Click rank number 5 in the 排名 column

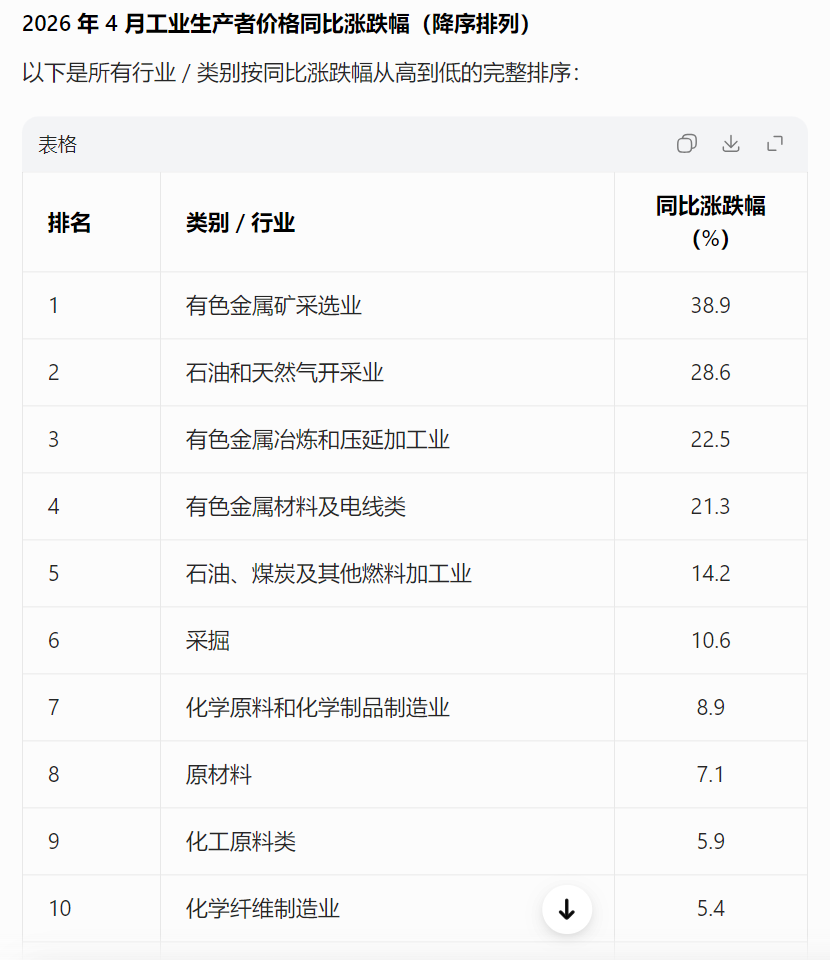[54, 573]
